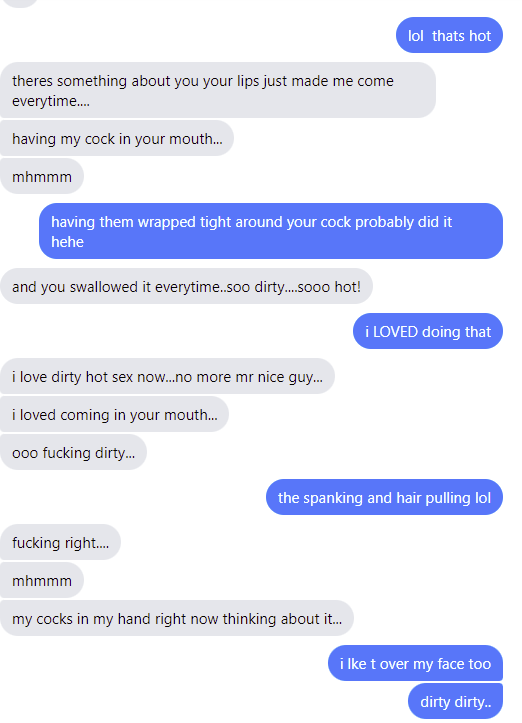Select the partially visible gray bubble at top
Viewport: 522px width, 723px height.
[x=20, y=3]
